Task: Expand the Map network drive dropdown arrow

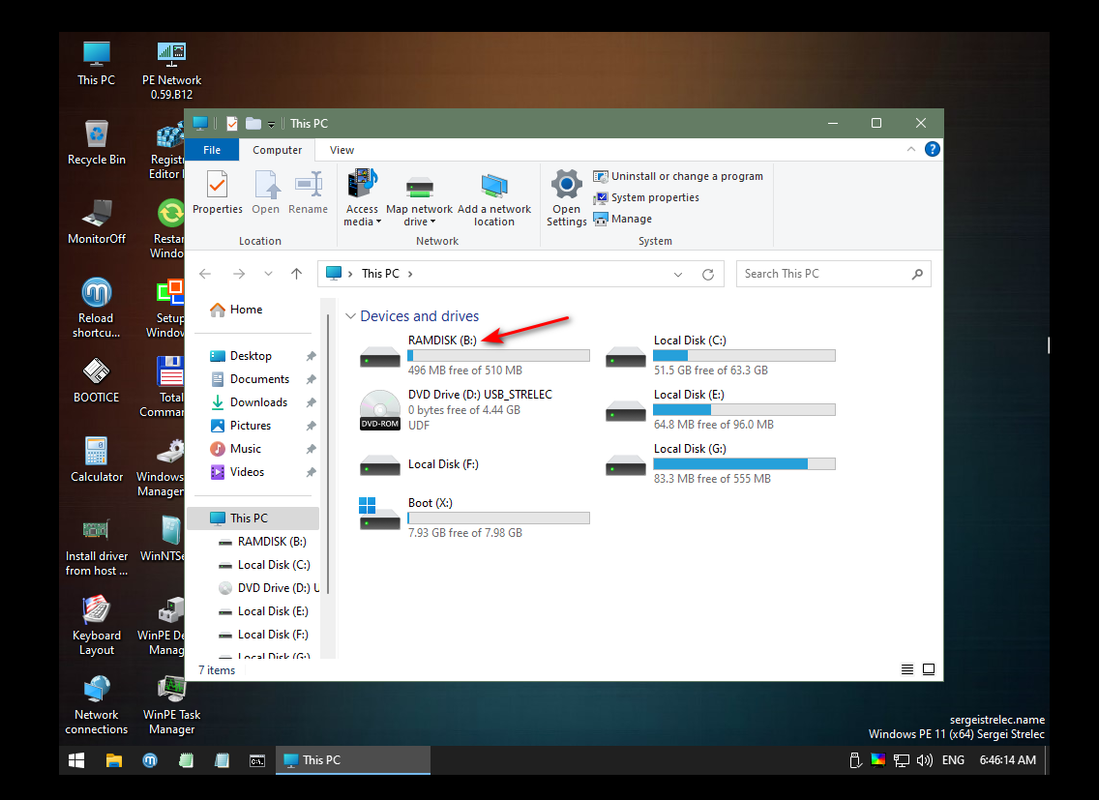Action: point(432,222)
